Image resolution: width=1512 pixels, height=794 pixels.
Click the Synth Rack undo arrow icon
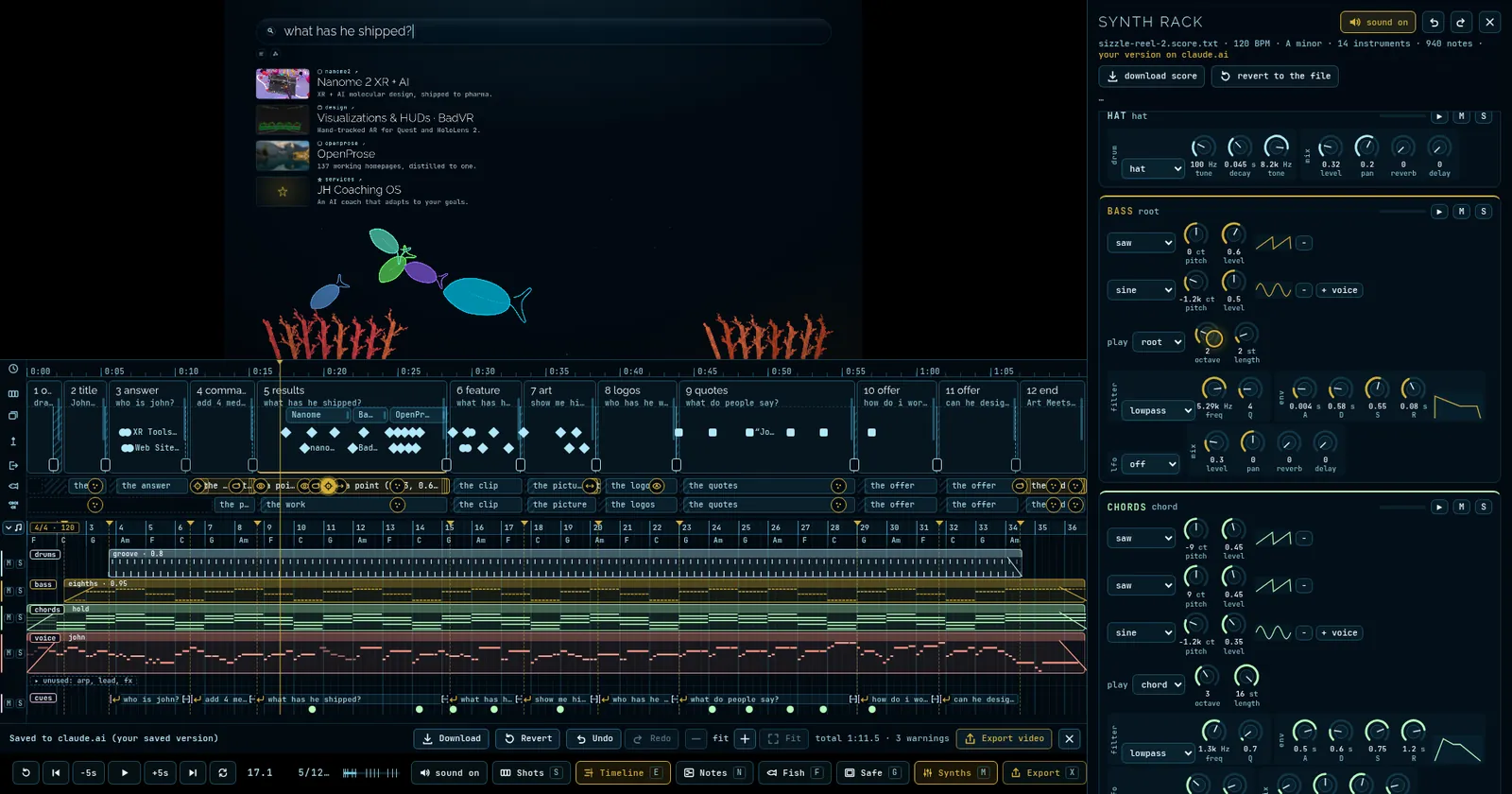[x=1434, y=22]
